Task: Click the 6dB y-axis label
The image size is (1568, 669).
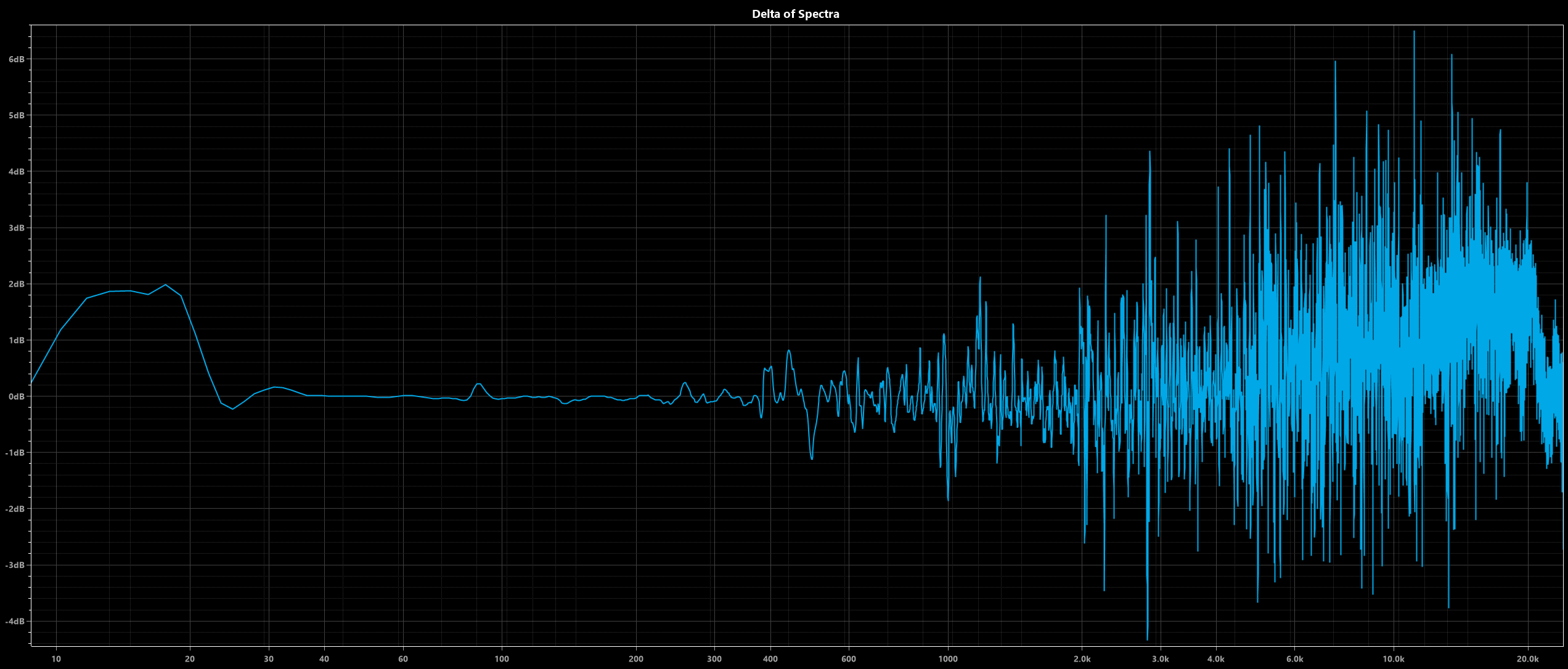Action: click(x=17, y=59)
